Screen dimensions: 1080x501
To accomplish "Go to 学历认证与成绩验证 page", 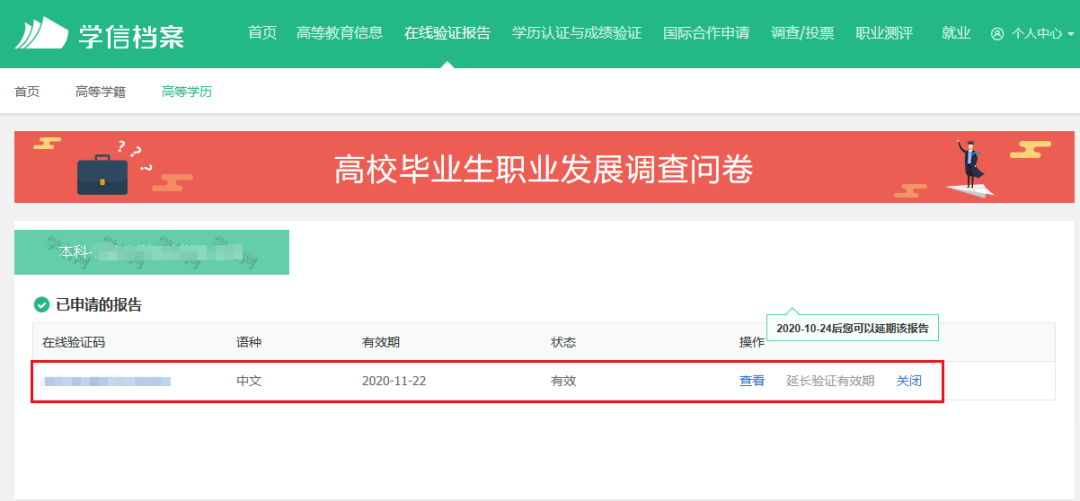I will 577,33.
